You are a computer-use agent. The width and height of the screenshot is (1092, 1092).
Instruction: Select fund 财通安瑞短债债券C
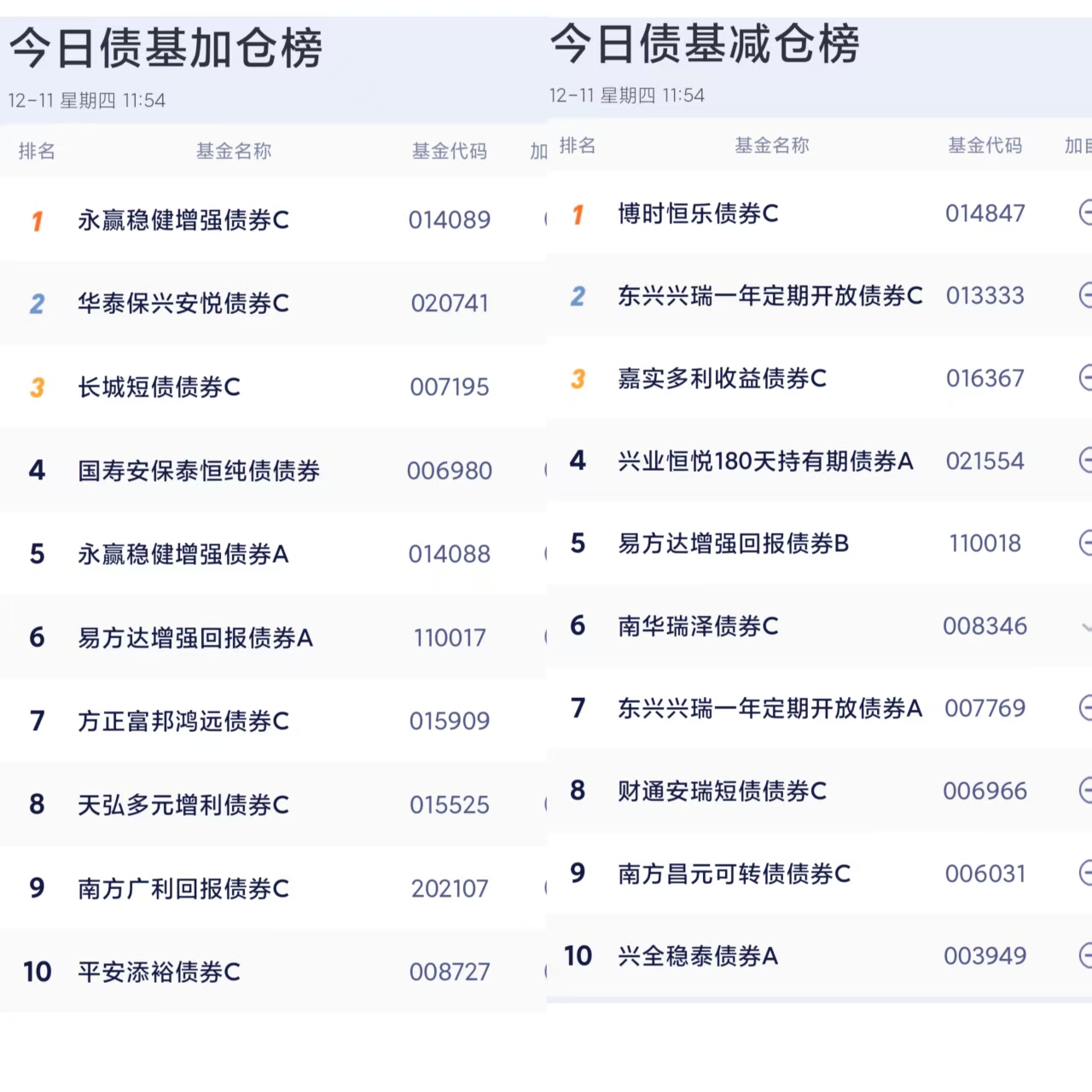tap(723, 791)
